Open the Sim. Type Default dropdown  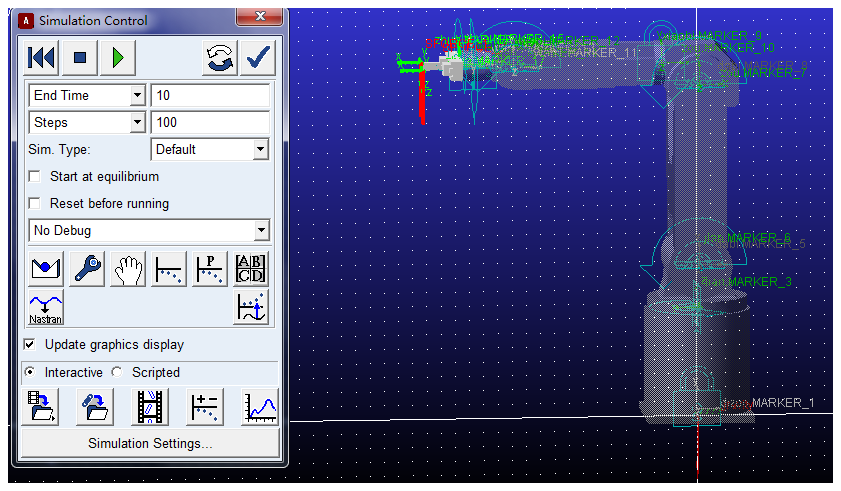tap(260, 150)
